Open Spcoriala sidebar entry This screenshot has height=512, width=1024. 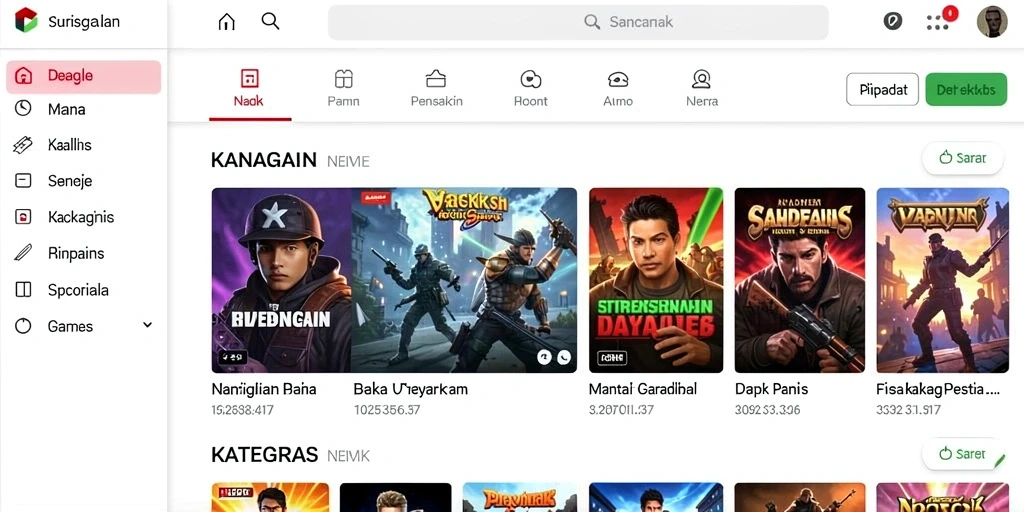84,290
